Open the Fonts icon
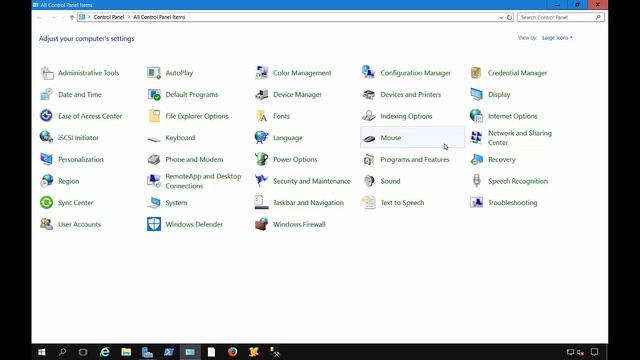Viewport: 640px width, 360px height. [x=261, y=116]
